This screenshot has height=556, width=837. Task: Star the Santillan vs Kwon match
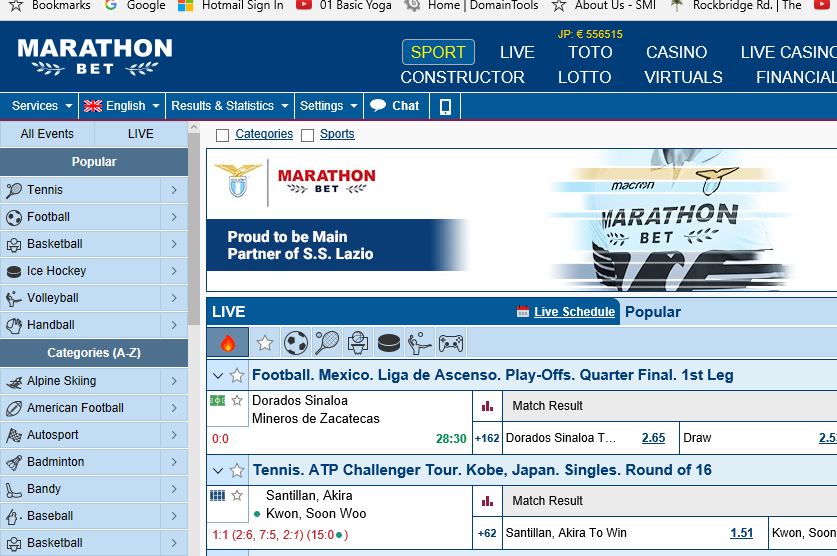[238, 496]
